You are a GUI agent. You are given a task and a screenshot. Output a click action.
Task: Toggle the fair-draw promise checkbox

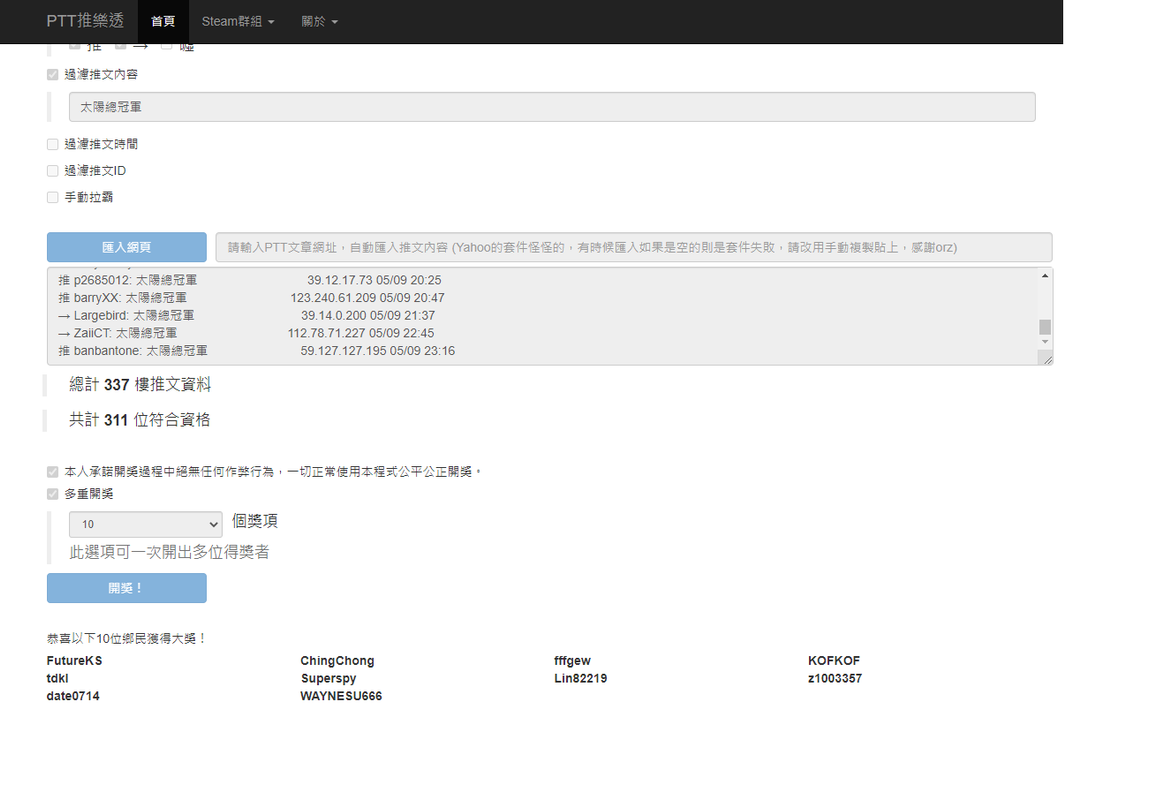tap(53, 472)
